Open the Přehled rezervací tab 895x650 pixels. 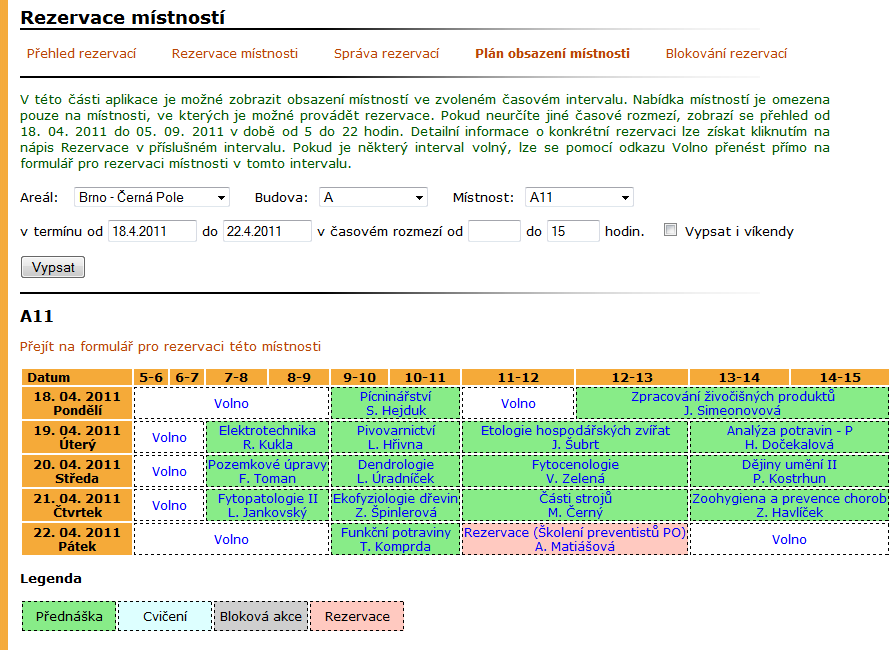(81, 54)
